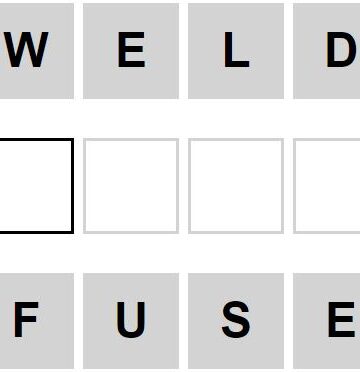The image size is (360, 372).
Task: Select the E tile in FUSE row
Action: [x=327, y=321]
